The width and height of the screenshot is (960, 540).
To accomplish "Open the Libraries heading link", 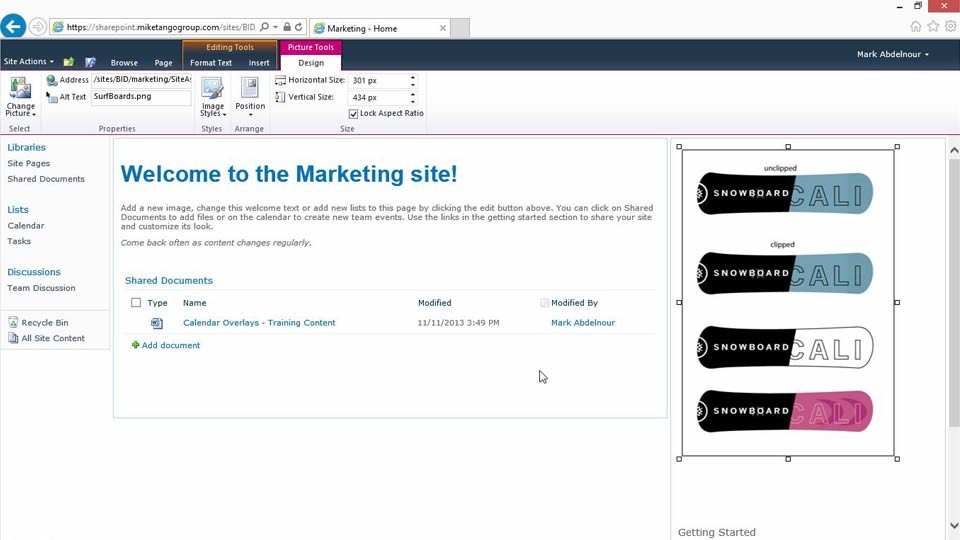I will (26, 148).
